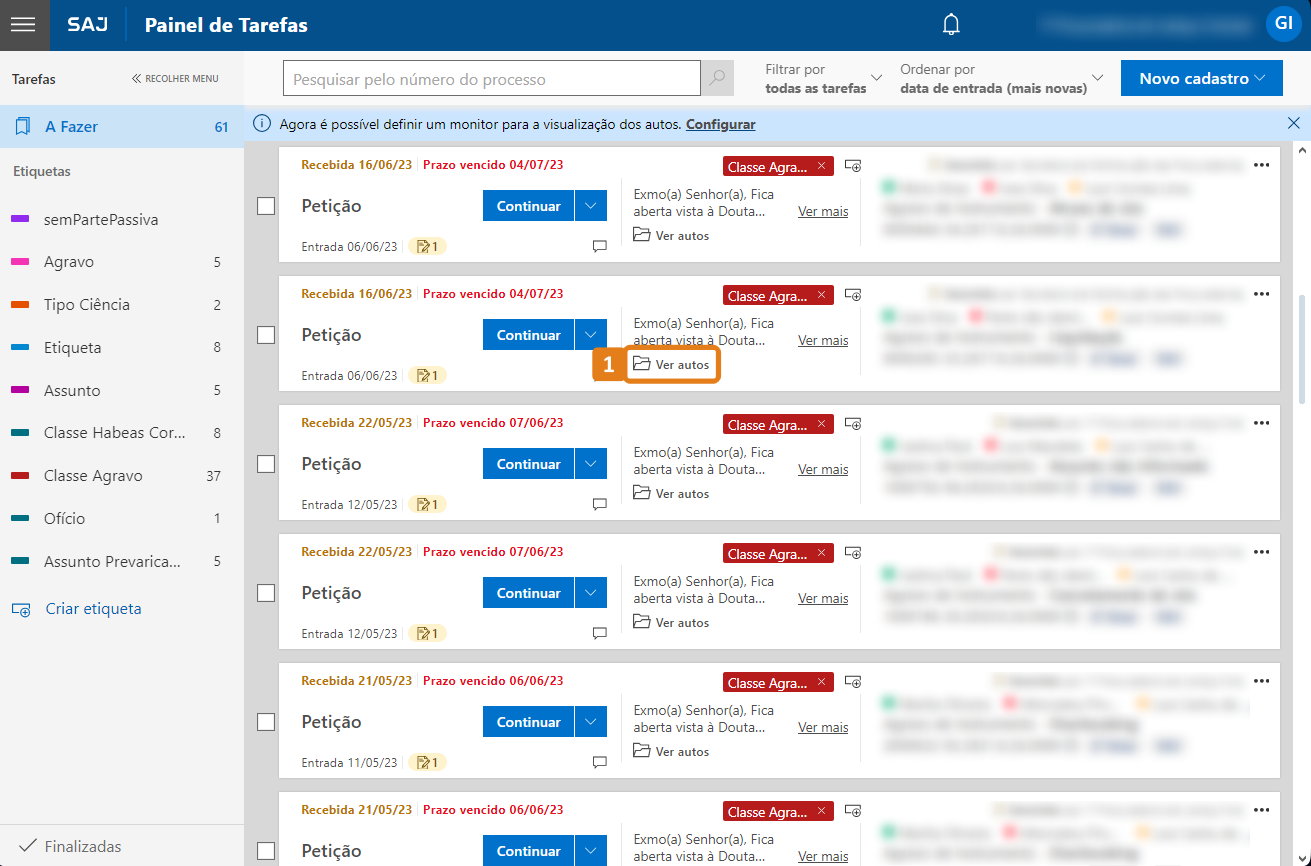Open the Ordenar por dropdown

click(x=1001, y=78)
